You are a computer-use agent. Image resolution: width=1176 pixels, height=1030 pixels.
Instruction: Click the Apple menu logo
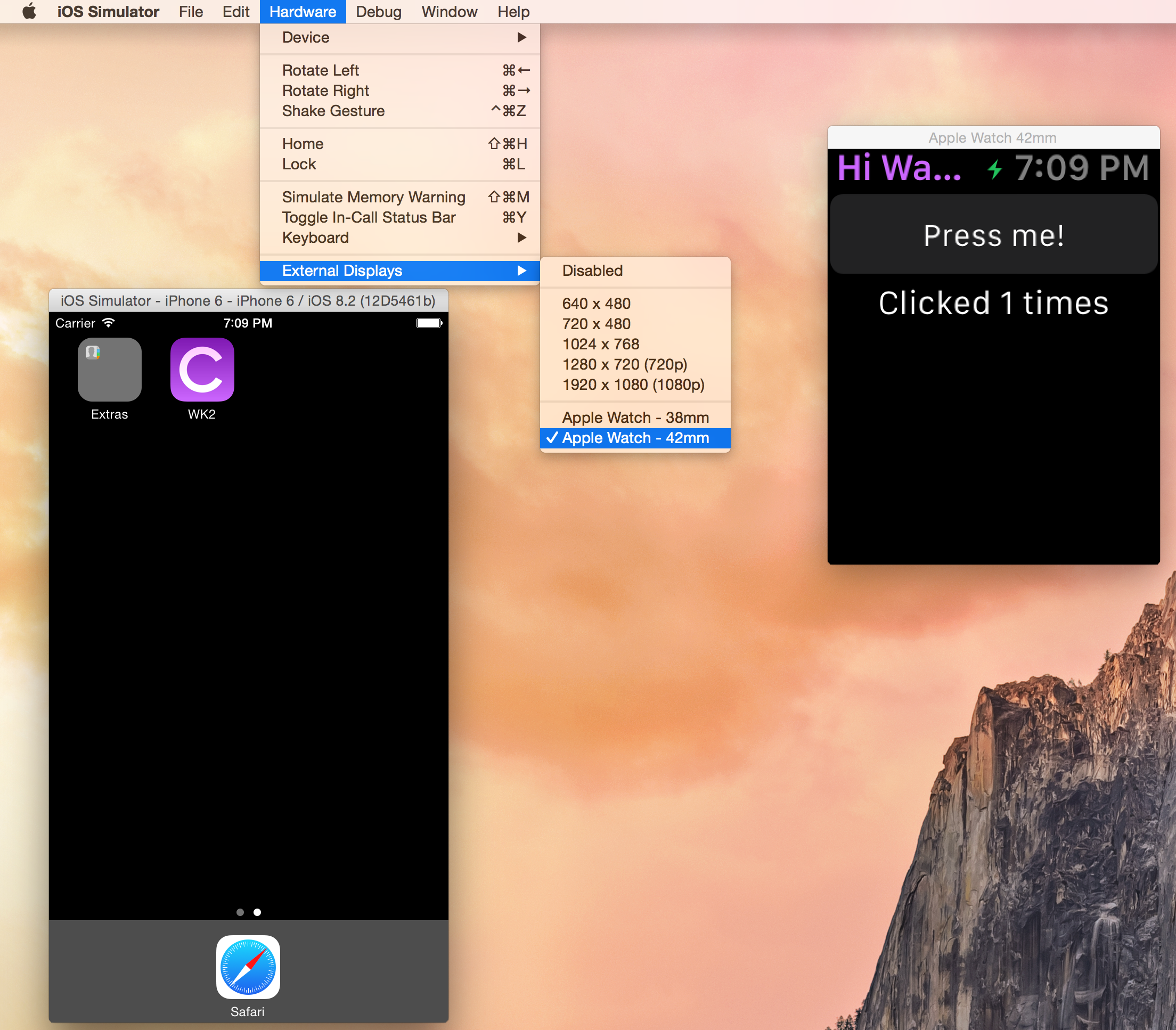click(29, 12)
